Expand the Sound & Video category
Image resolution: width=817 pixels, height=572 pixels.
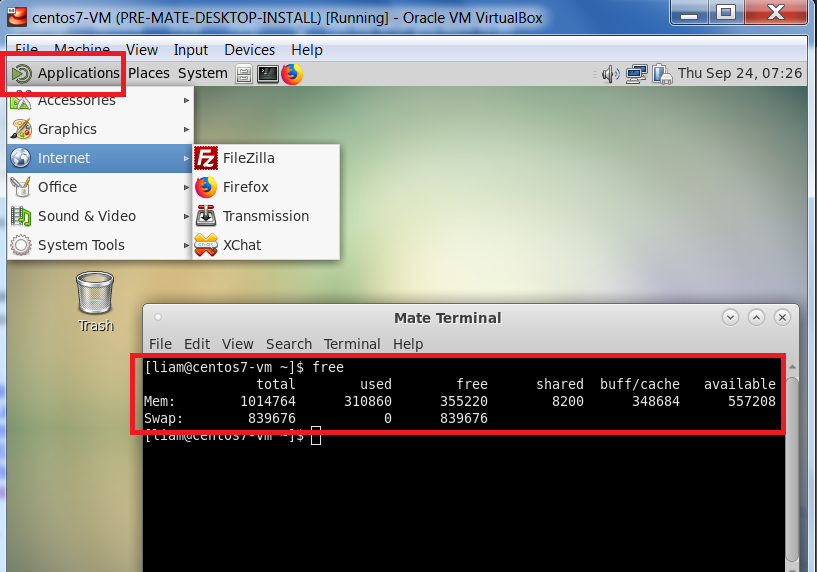click(x=86, y=216)
